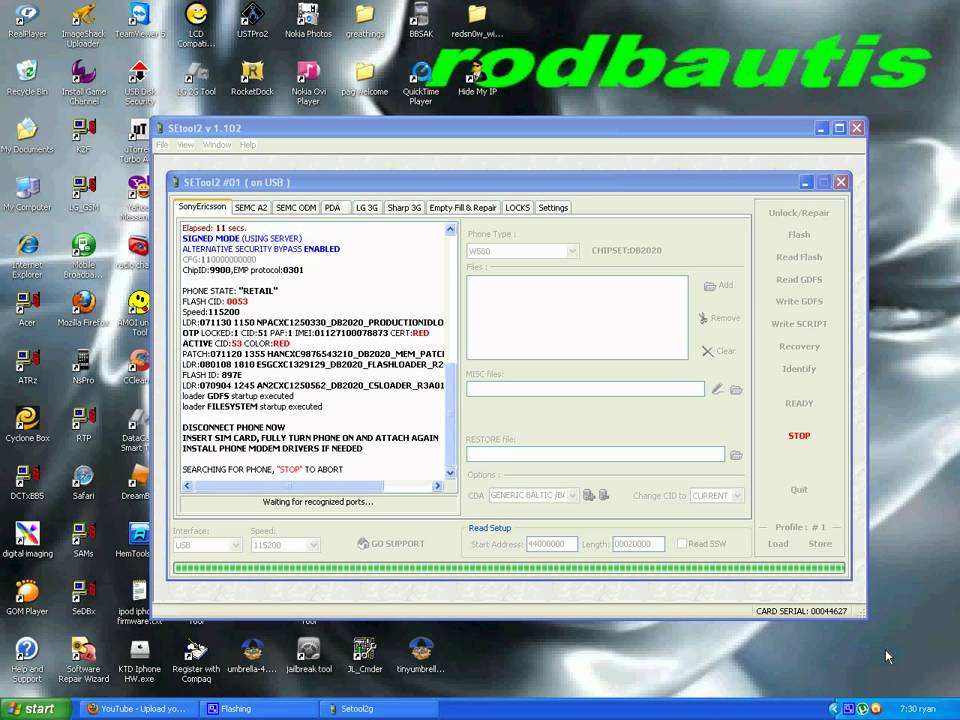This screenshot has height=720, width=960.
Task: Open Nokia Ovi Player shortcut
Action: [x=308, y=82]
